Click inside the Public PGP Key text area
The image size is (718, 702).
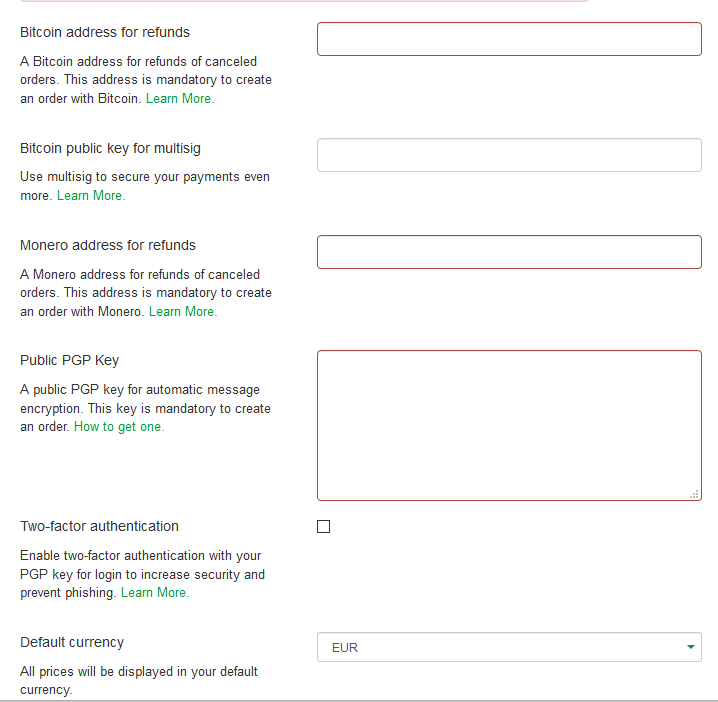tap(509, 425)
